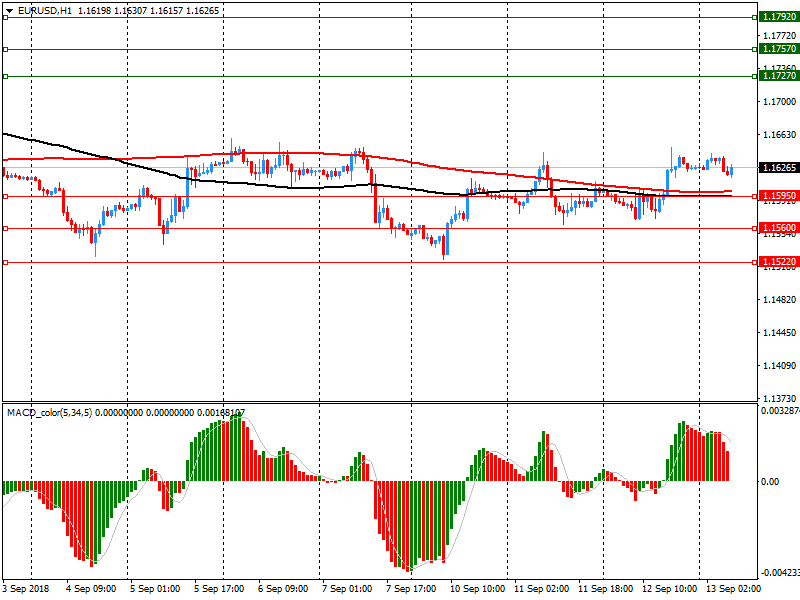Select the 1.17920 green price label
This screenshot has width=800, height=600.
pyautogui.click(x=778, y=17)
